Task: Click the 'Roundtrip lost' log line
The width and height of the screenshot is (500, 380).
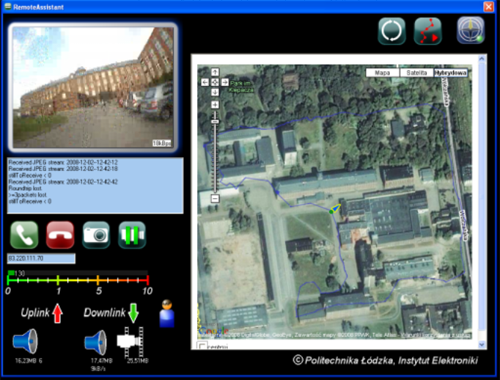Action: tap(25, 188)
